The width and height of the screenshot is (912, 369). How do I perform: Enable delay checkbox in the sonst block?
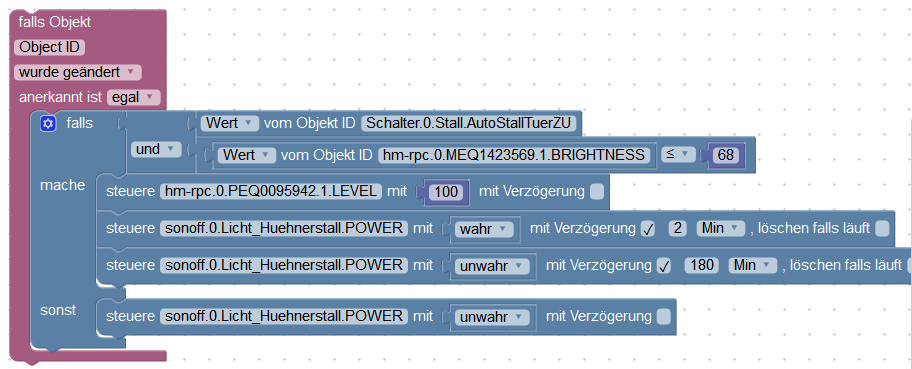click(x=663, y=317)
